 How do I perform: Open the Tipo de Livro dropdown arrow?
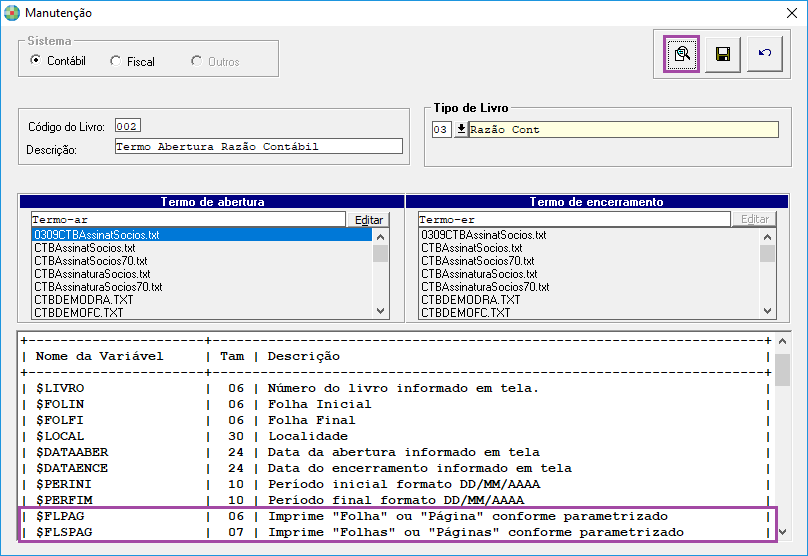461,129
